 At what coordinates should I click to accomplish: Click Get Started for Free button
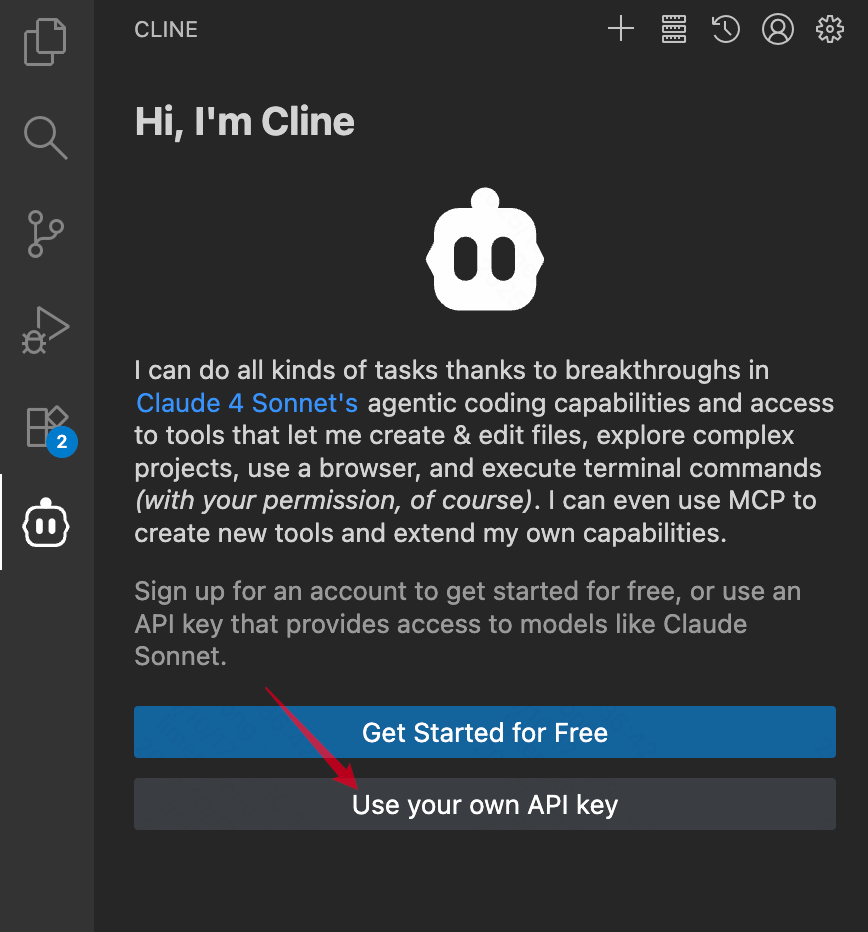tap(485, 732)
